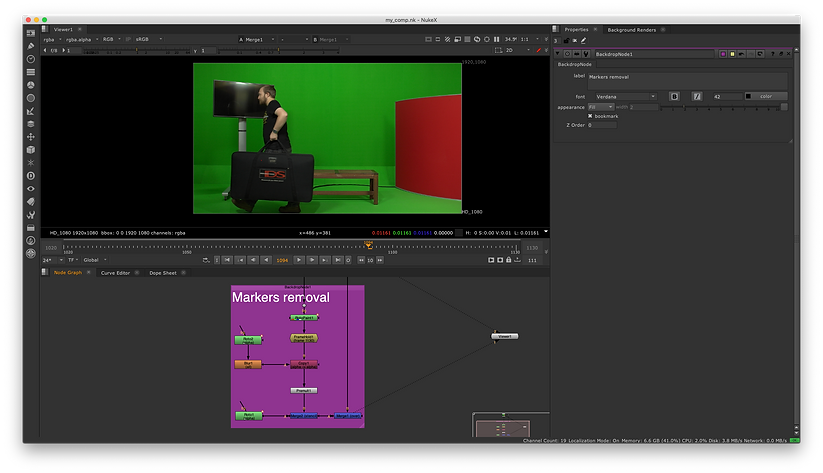Screen dimensions: 823x473
Task: Open the 2D viewer mode dropdown
Action: (518, 50)
